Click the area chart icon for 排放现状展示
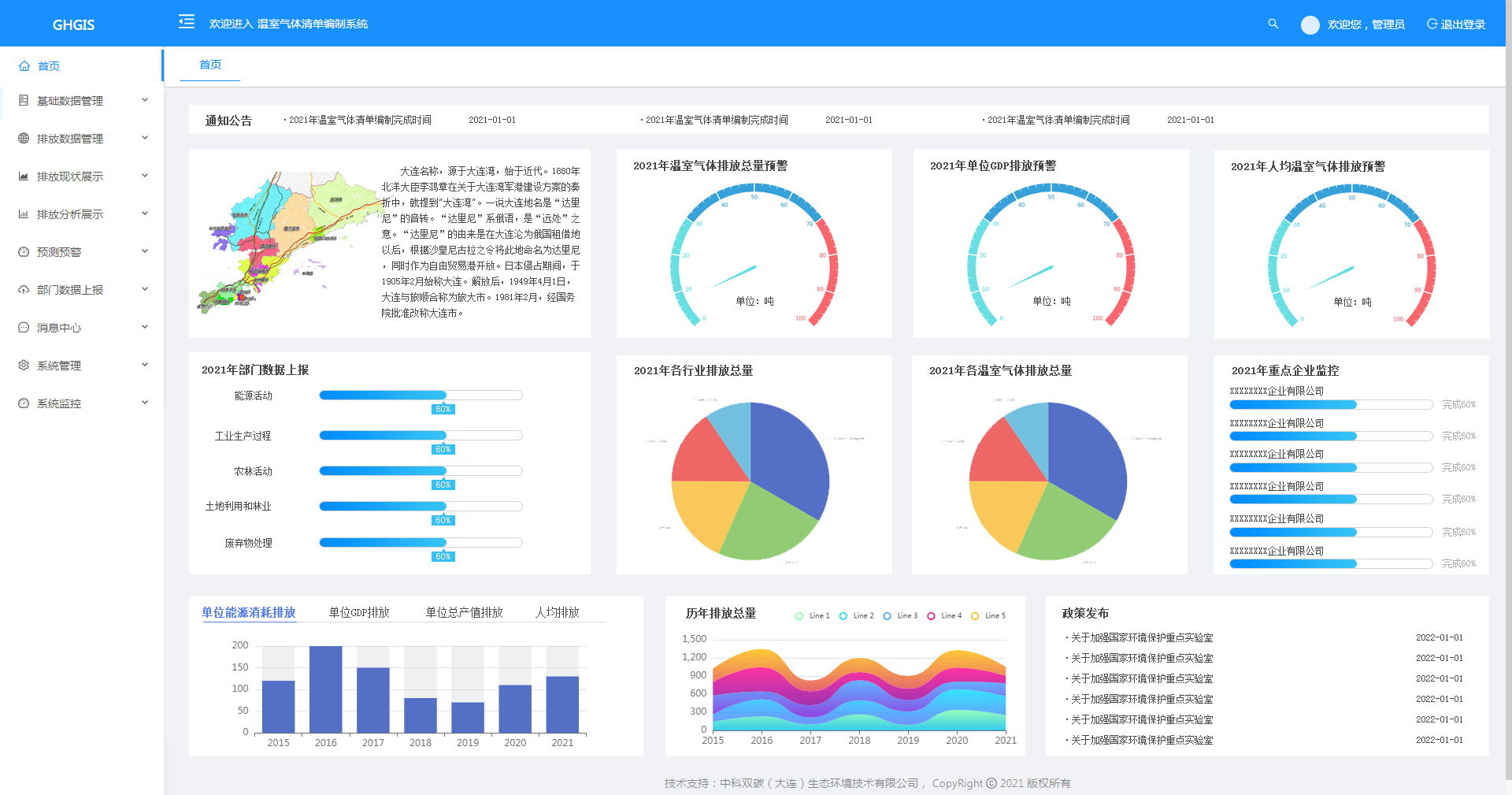1512x795 pixels. point(24,176)
